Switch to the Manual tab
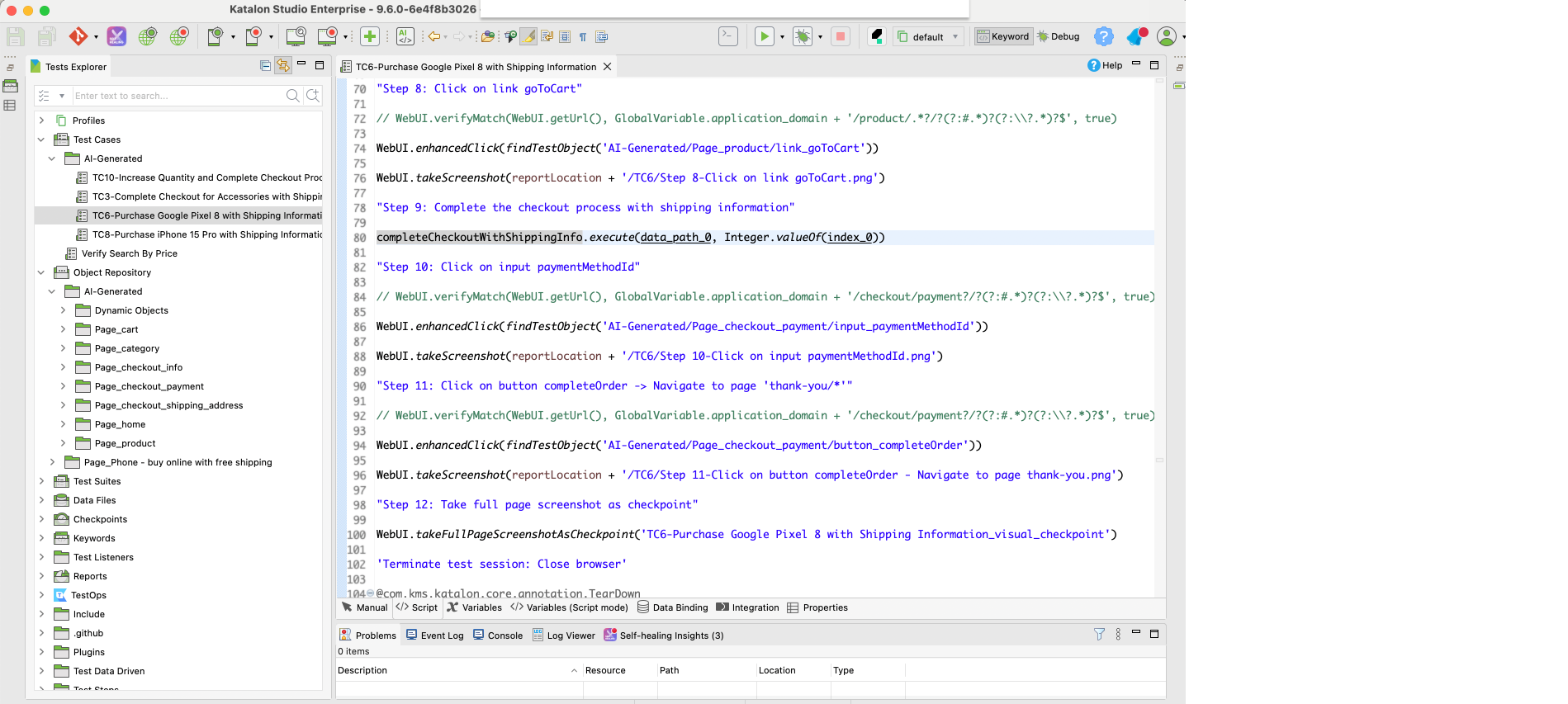The image size is (1568, 704). tap(365, 607)
